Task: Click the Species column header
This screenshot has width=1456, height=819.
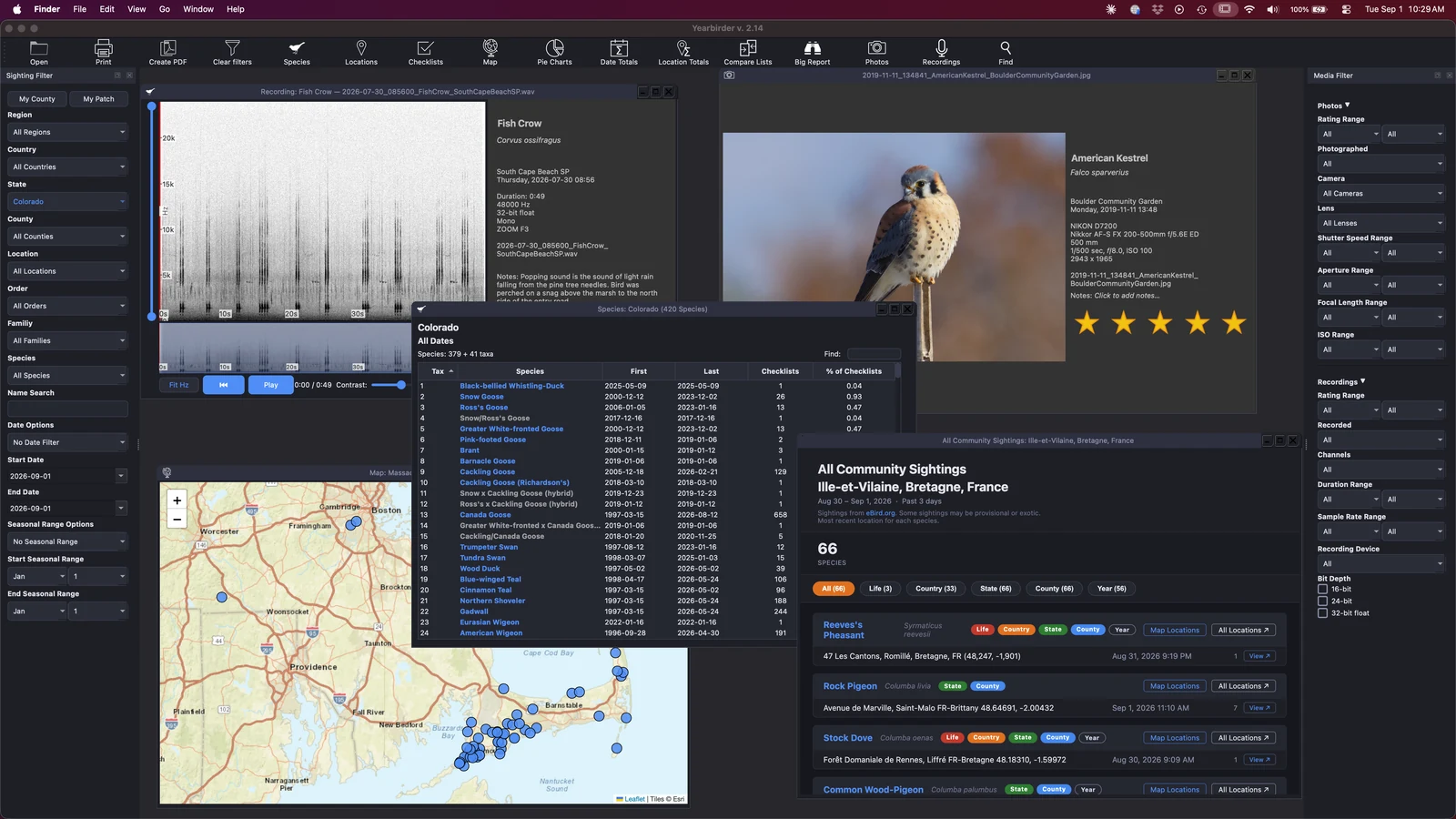Action: pos(530,371)
